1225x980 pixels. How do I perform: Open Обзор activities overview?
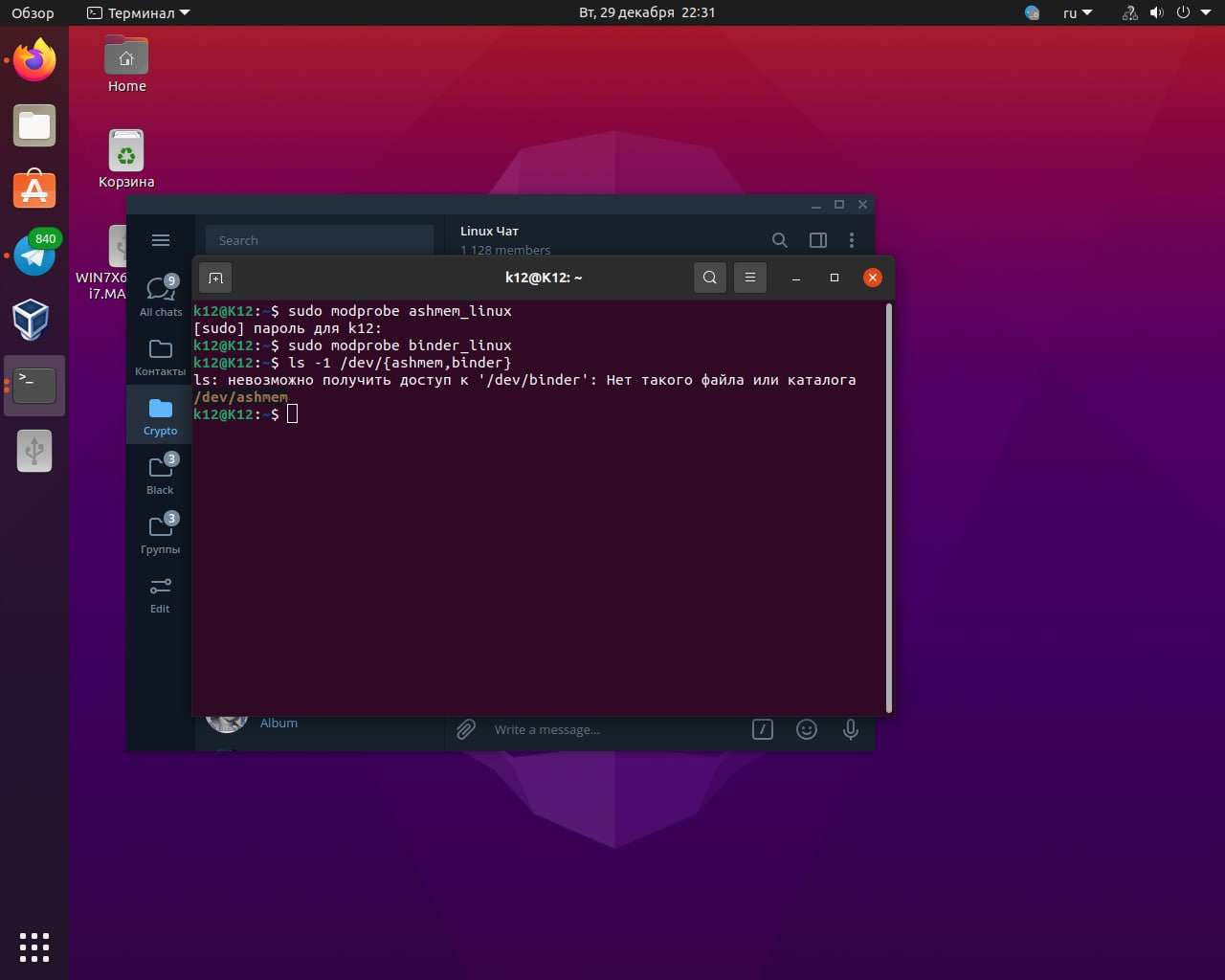coord(33,12)
